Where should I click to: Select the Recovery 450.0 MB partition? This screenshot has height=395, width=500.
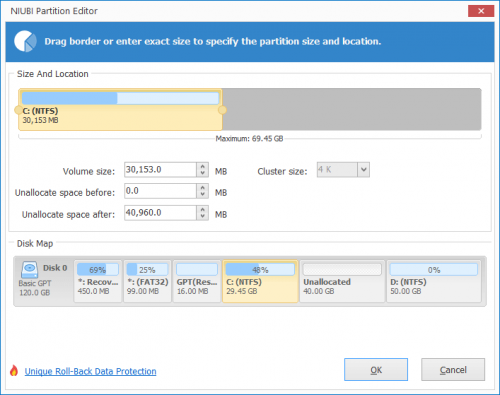[x=98, y=281]
